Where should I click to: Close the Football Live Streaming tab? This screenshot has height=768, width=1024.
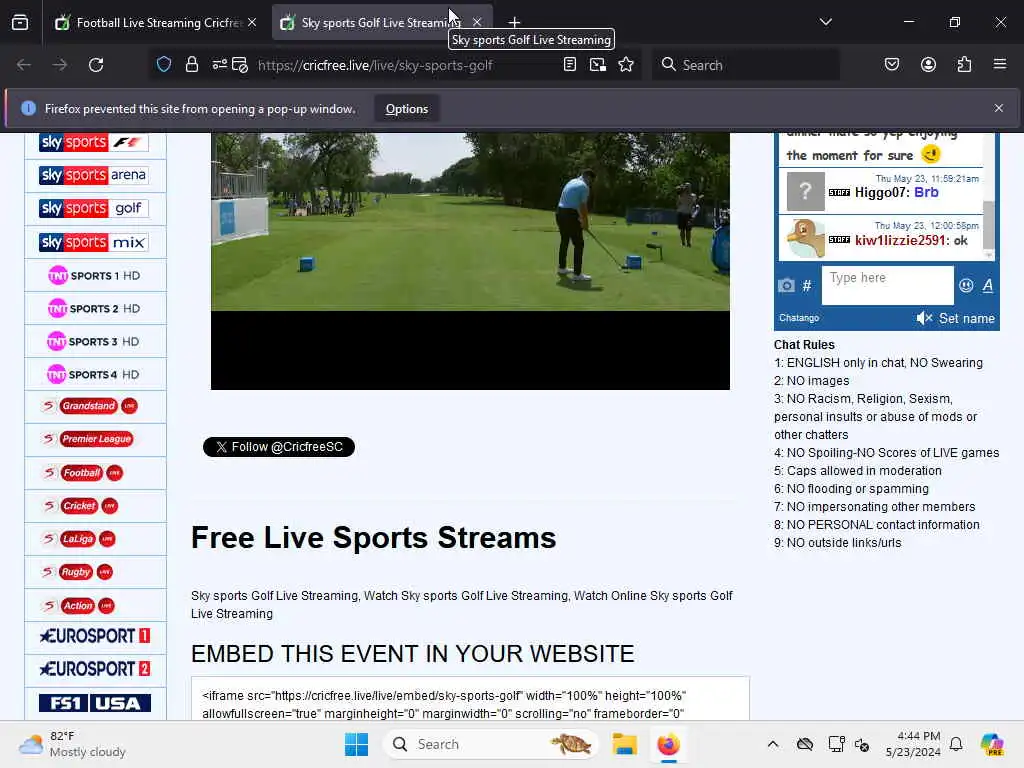(252, 22)
